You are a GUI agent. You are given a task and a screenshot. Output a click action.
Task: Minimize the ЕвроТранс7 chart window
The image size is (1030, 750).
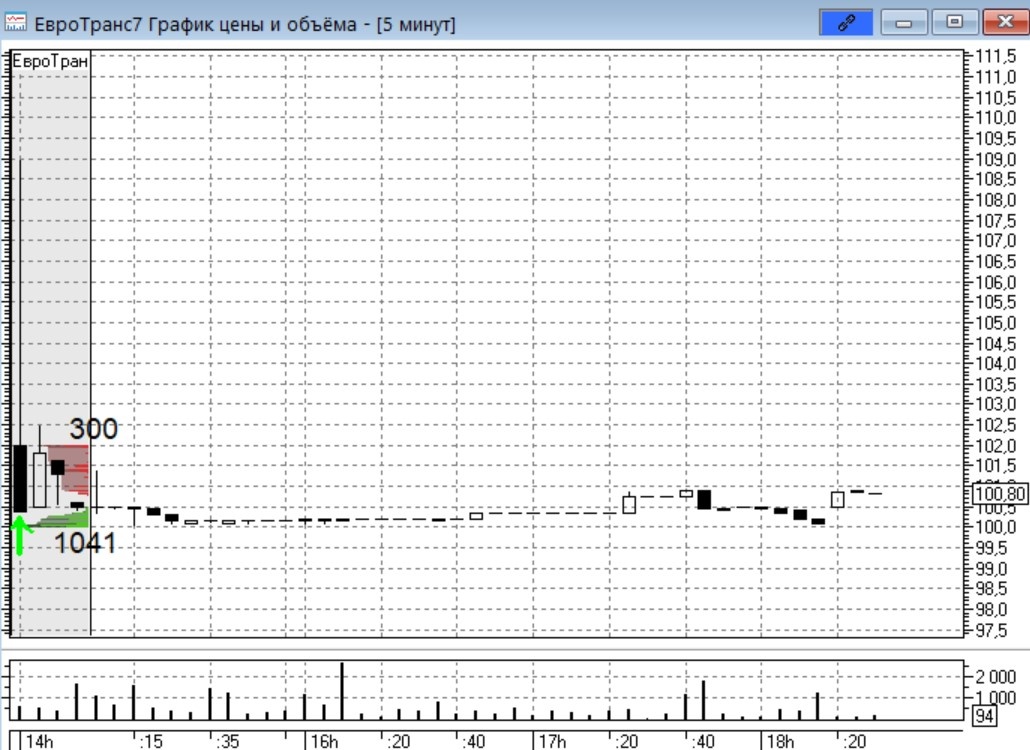904,22
